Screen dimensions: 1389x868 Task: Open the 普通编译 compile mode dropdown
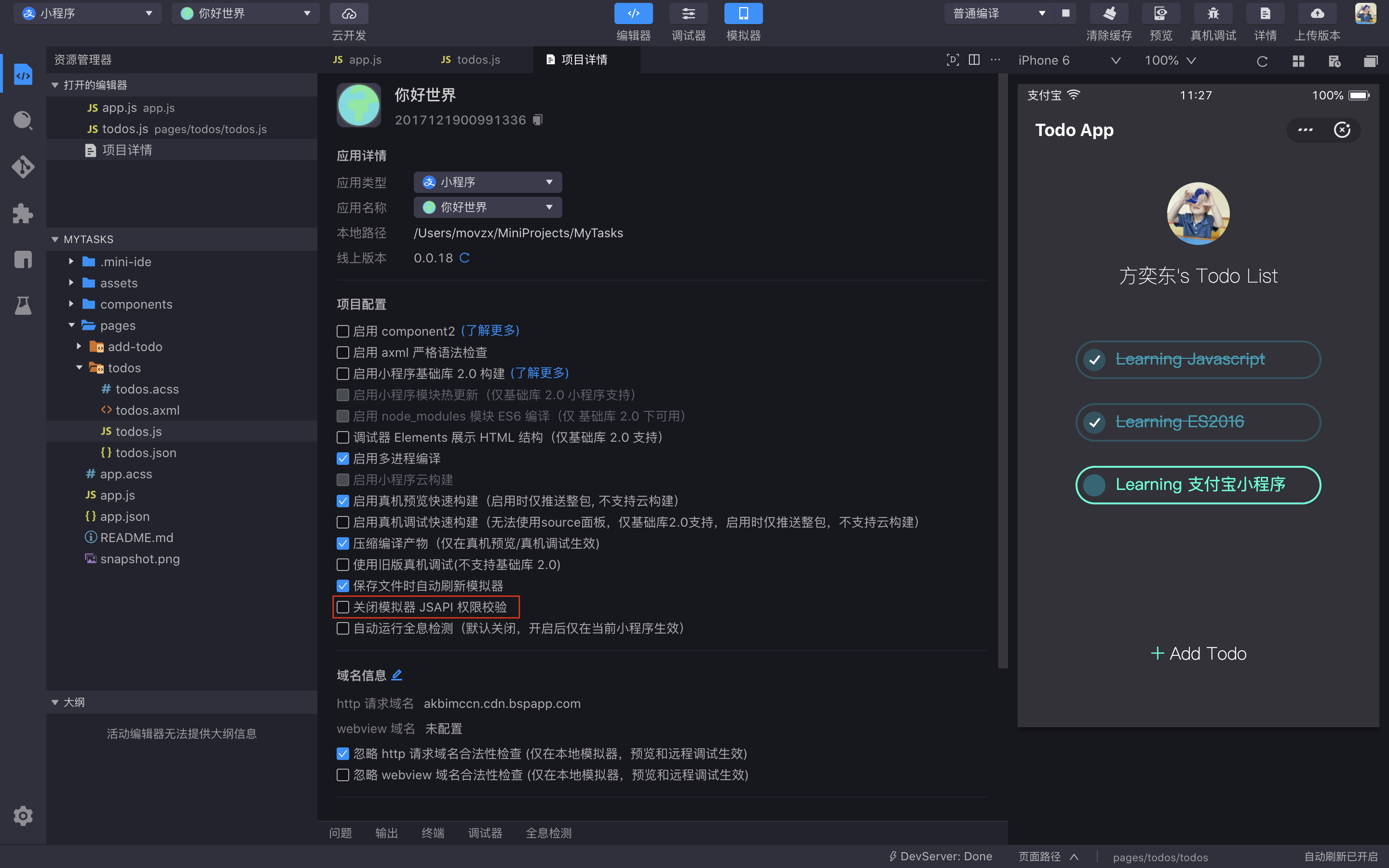(x=999, y=13)
